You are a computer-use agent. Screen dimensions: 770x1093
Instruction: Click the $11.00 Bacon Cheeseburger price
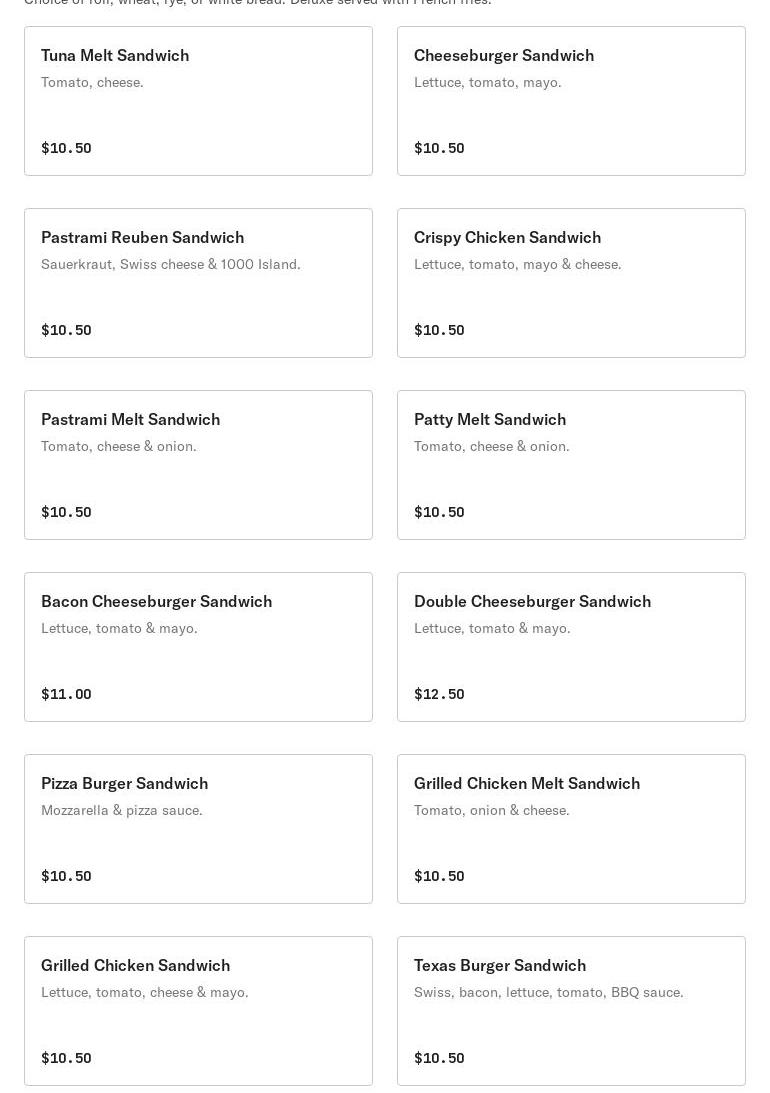point(66,694)
